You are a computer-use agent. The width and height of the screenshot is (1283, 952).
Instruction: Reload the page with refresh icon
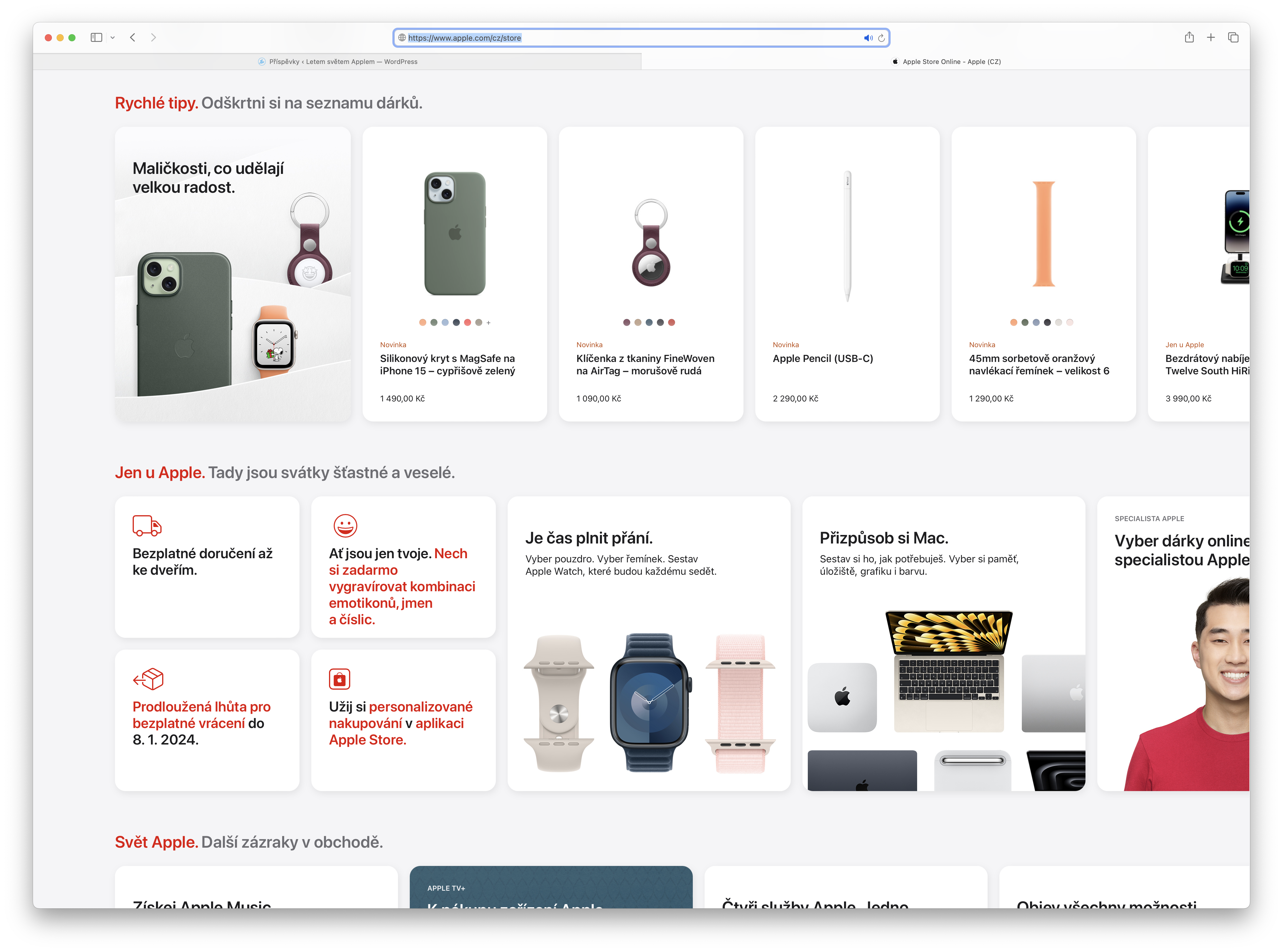(x=881, y=38)
